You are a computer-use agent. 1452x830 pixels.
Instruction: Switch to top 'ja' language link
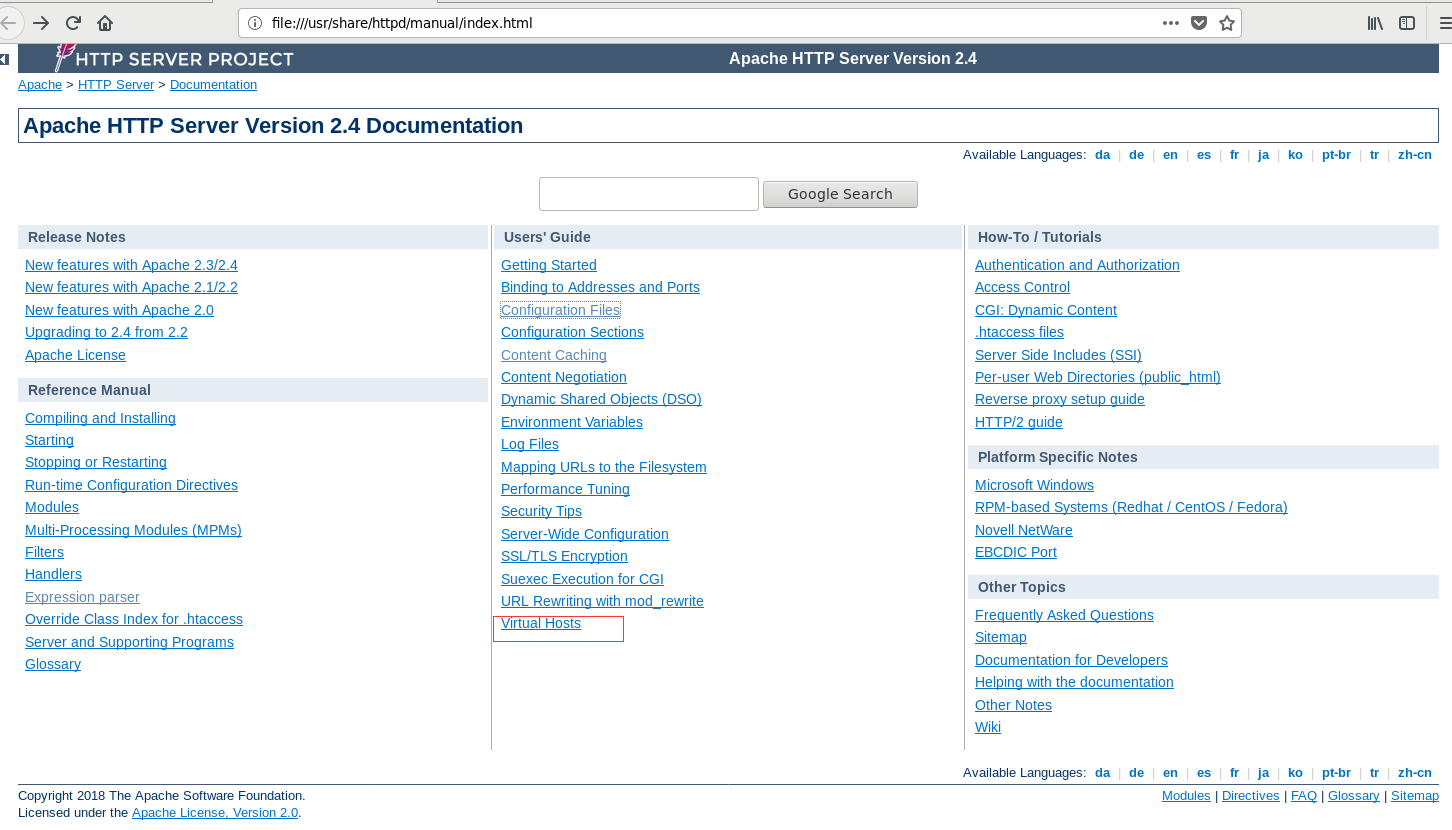point(1263,155)
